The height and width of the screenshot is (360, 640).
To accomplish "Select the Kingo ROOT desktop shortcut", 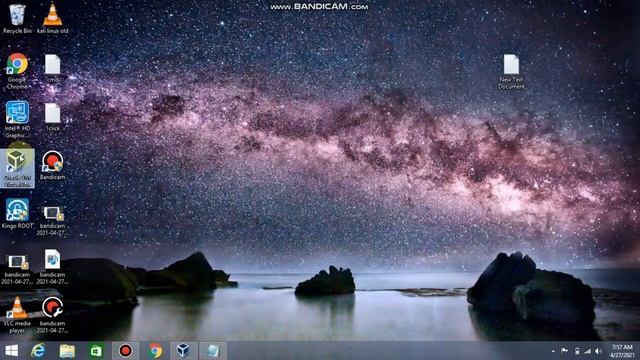I will coord(17,213).
